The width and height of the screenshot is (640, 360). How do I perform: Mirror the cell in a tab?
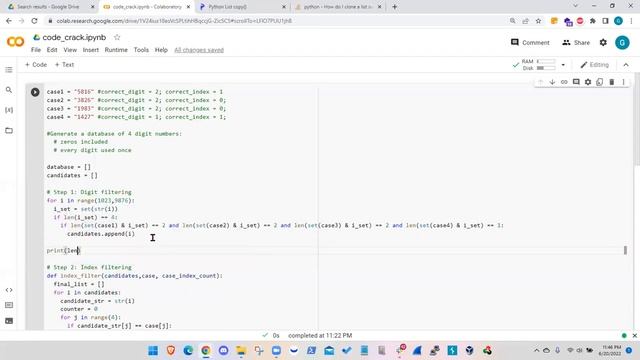click(x=600, y=82)
